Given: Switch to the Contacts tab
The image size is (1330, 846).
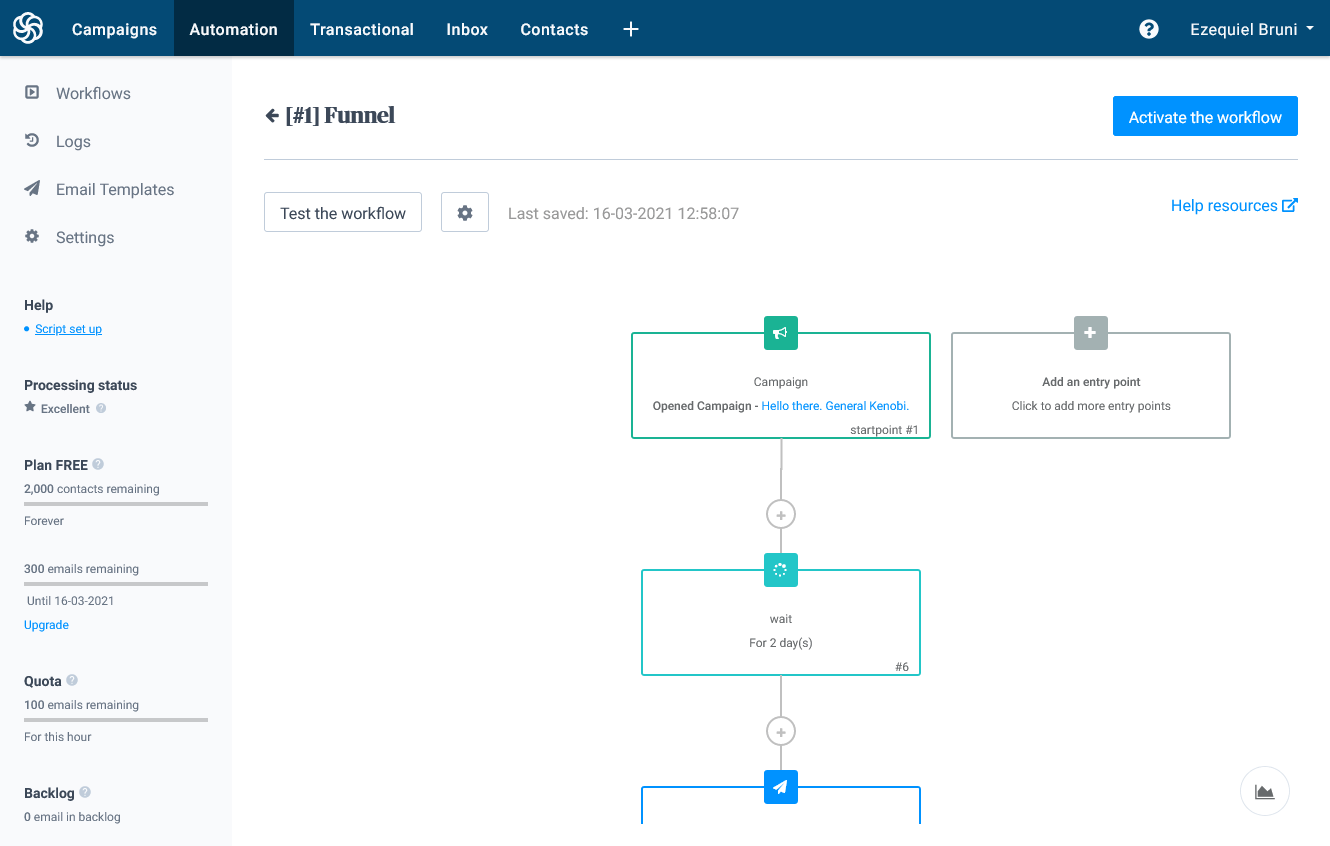Looking at the screenshot, I should coord(554,29).
